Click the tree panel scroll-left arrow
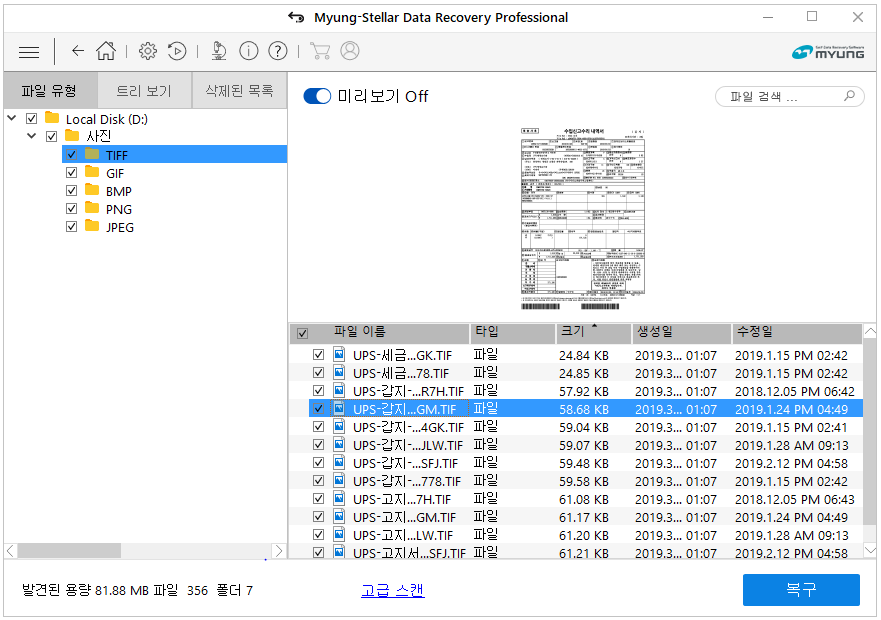The height and width of the screenshot is (620, 881). (11, 550)
